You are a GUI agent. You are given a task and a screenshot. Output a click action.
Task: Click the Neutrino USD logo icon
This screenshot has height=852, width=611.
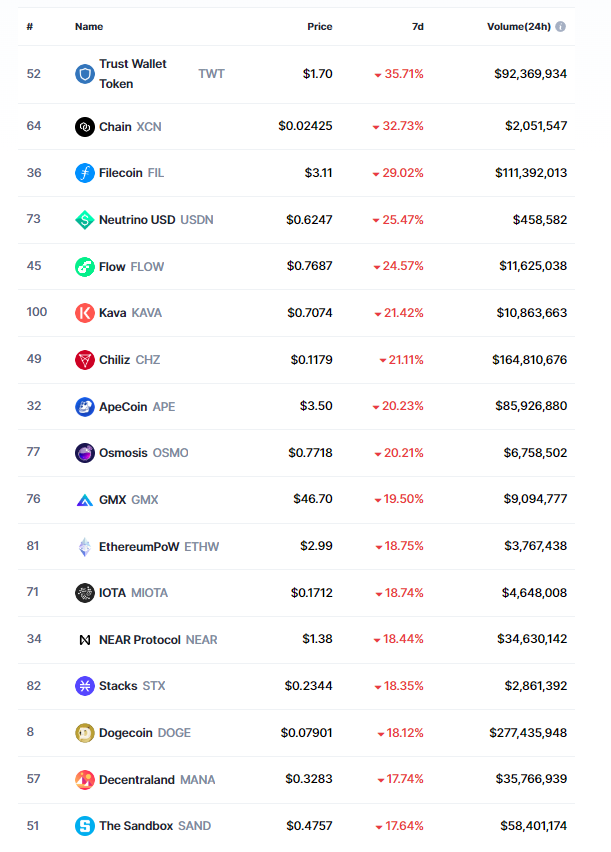pyautogui.click(x=84, y=220)
